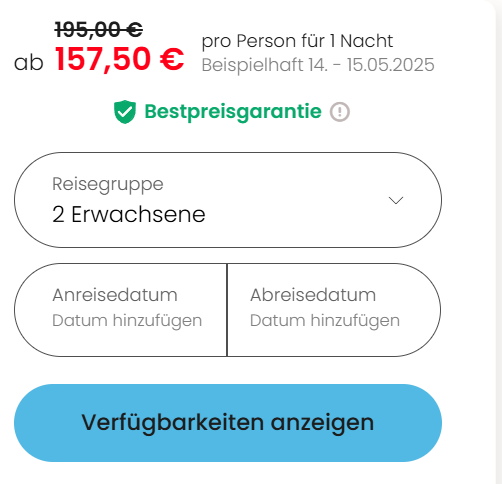Open the Bestpreisgarantie info exclamation icon
Screen dimensions: 502x484
point(340,112)
